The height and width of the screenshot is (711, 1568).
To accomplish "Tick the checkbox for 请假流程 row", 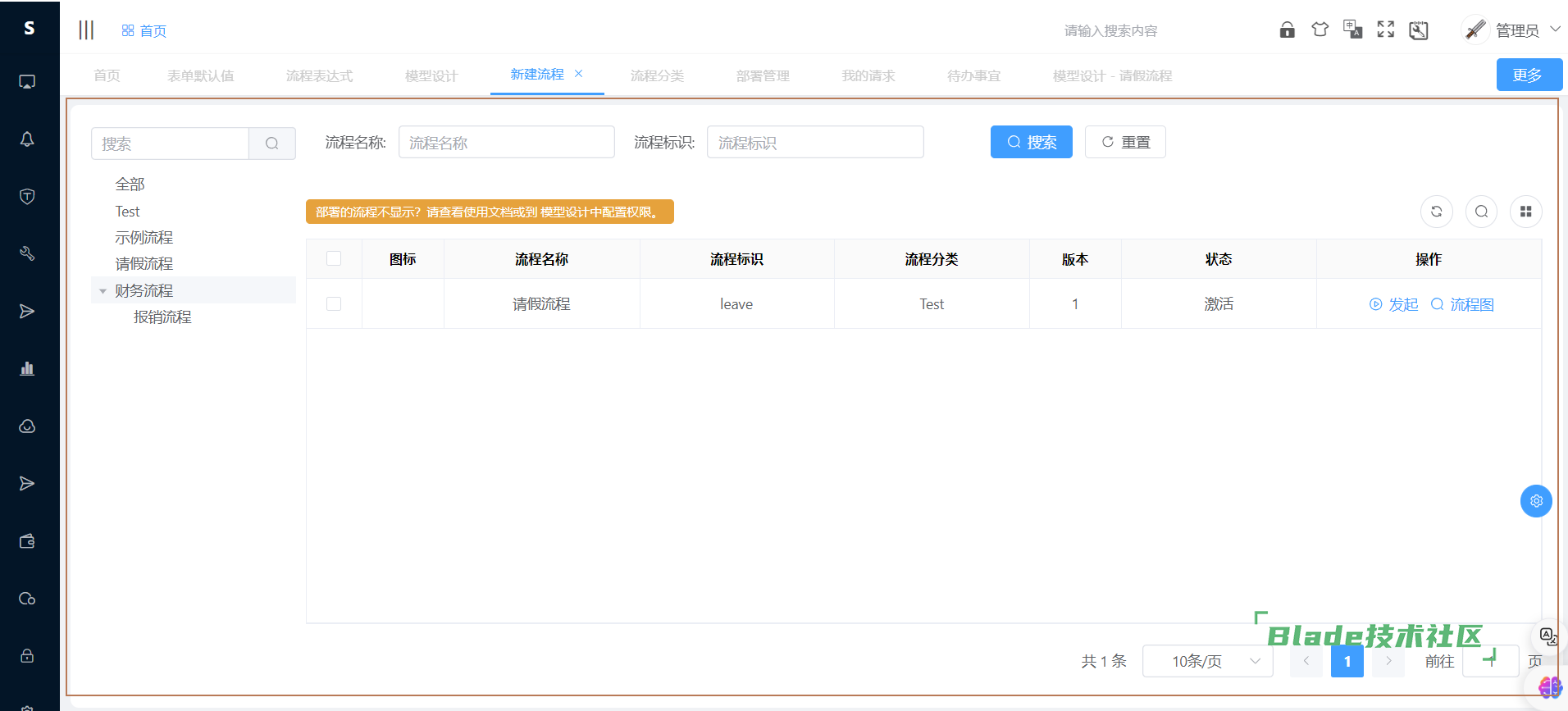I will coord(334,303).
